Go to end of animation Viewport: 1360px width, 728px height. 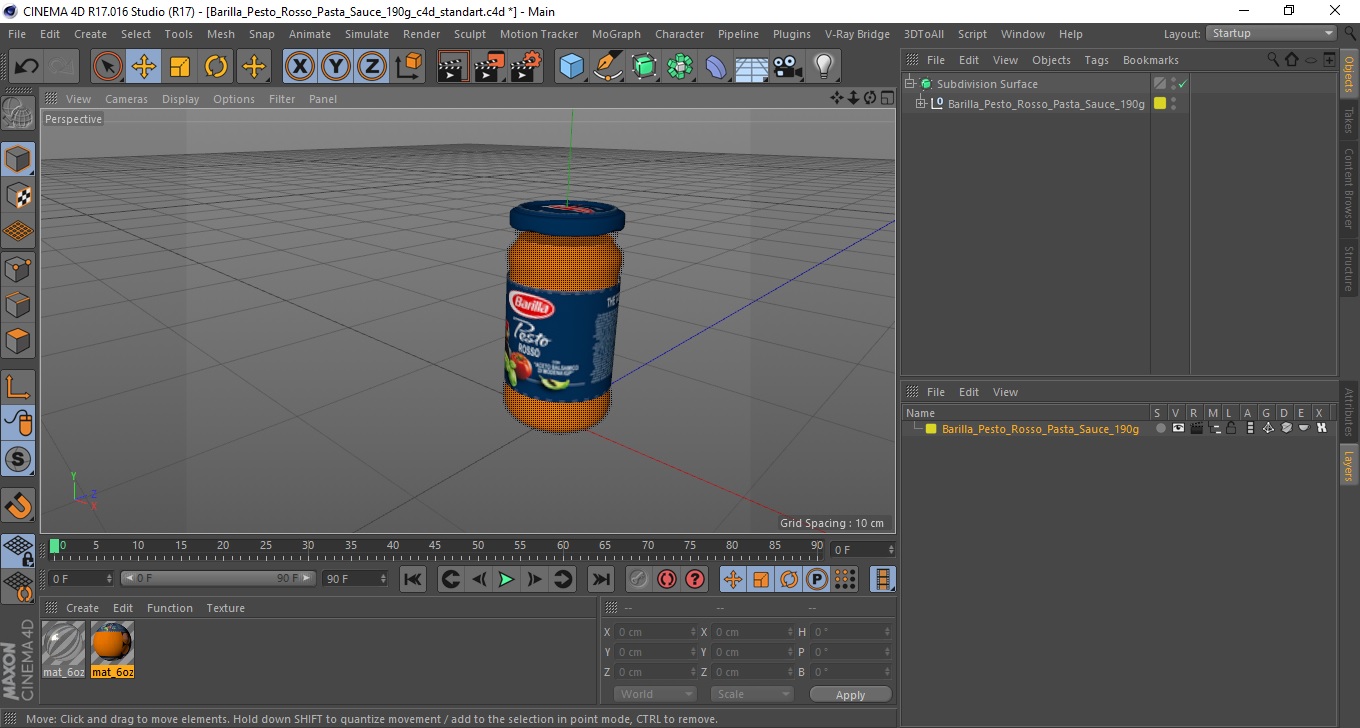point(600,579)
